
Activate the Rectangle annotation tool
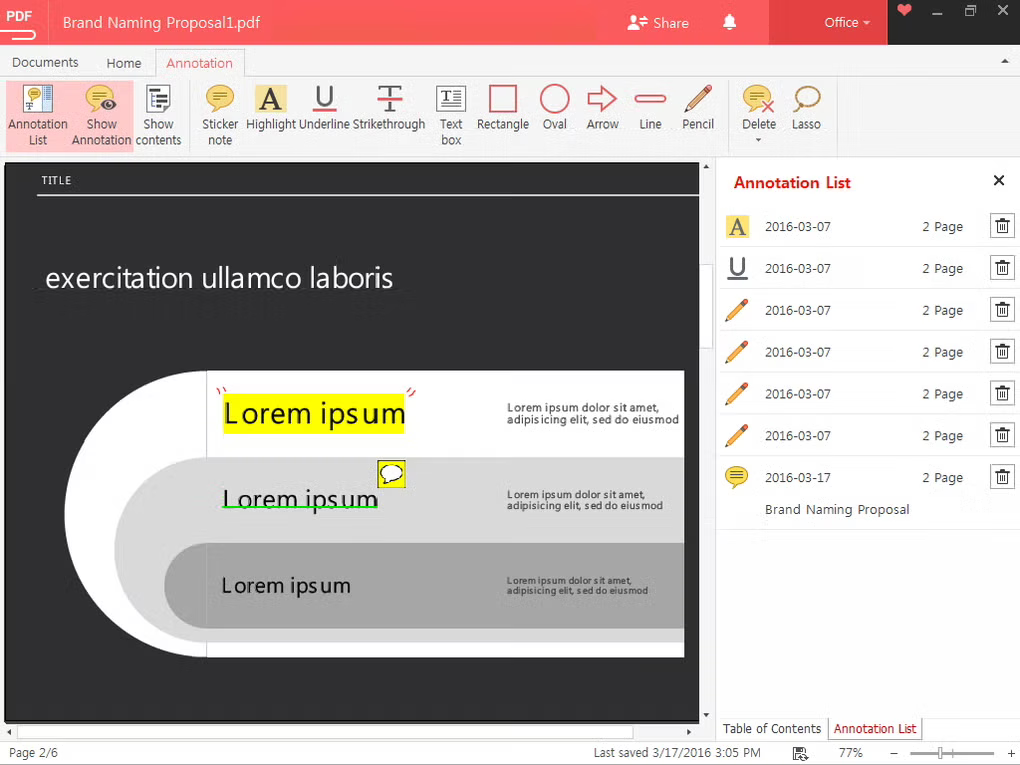pos(502,107)
